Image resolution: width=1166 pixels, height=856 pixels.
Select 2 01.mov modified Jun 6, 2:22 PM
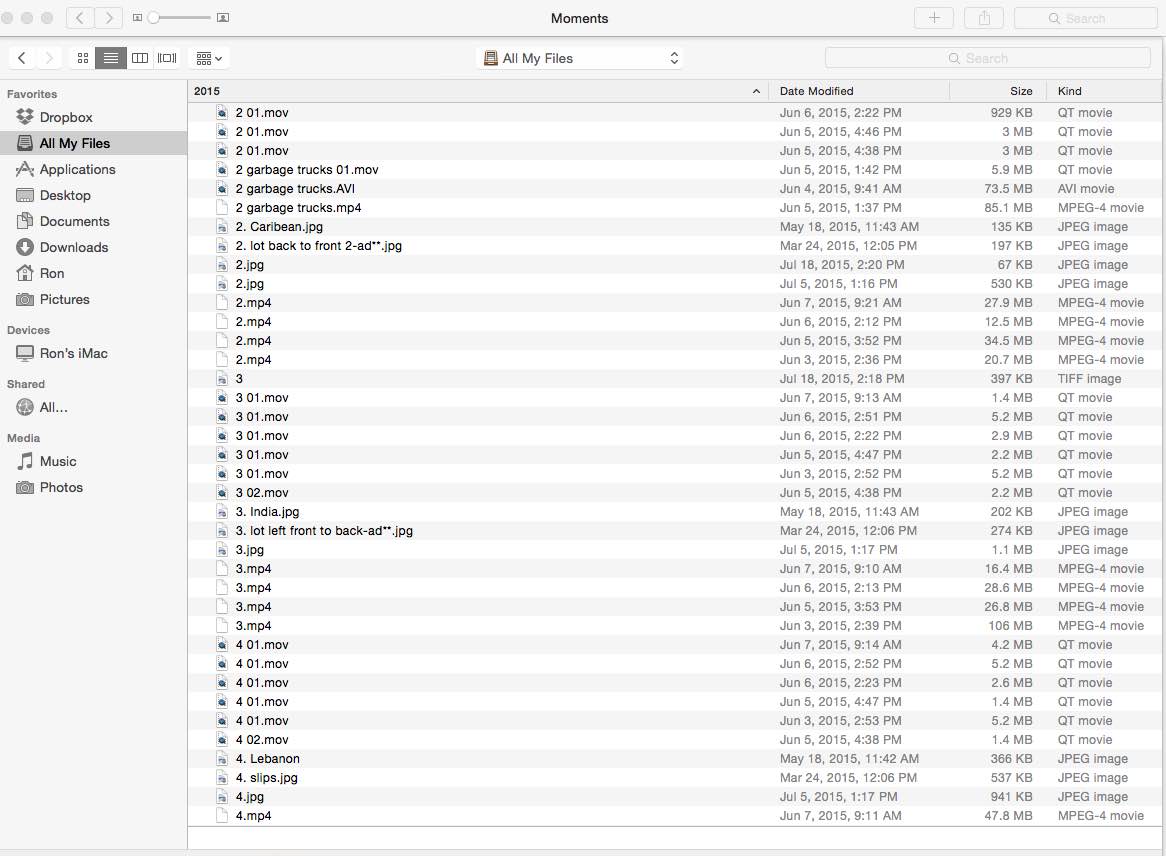(x=674, y=113)
